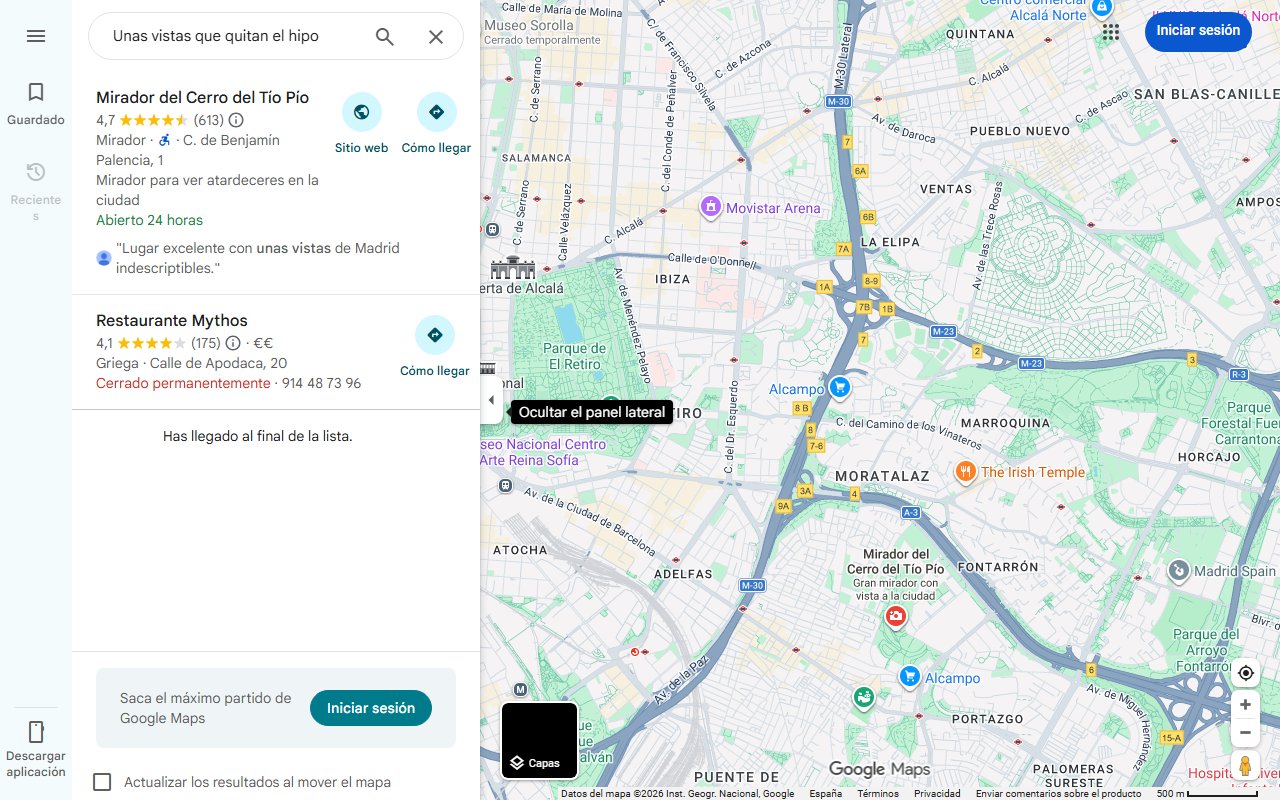Zoom in on the map
The image size is (1280, 800).
click(1245, 705)
